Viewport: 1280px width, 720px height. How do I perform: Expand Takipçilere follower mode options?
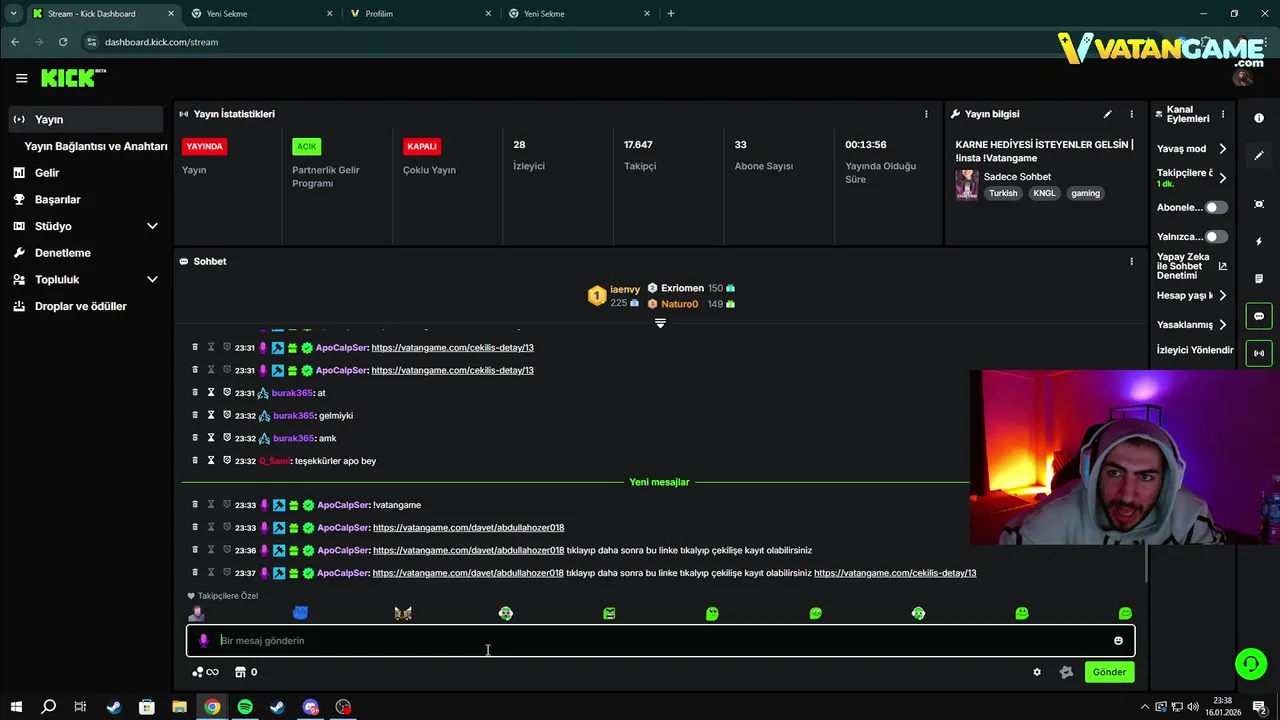1222,178
